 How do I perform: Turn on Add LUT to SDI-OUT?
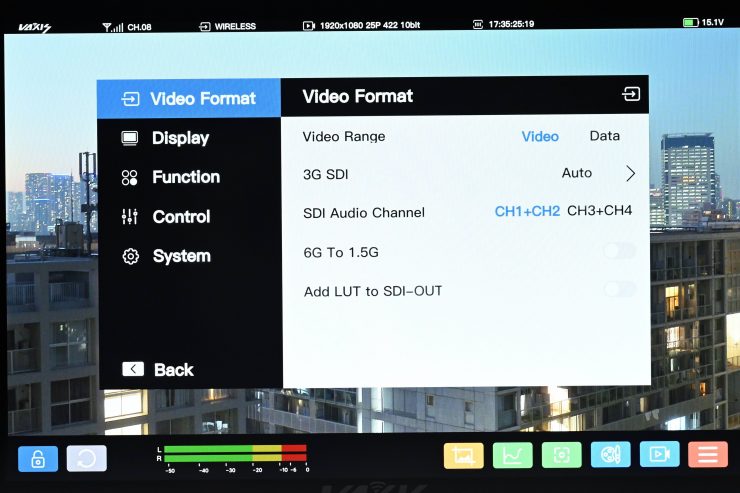[x=619, y=290]
